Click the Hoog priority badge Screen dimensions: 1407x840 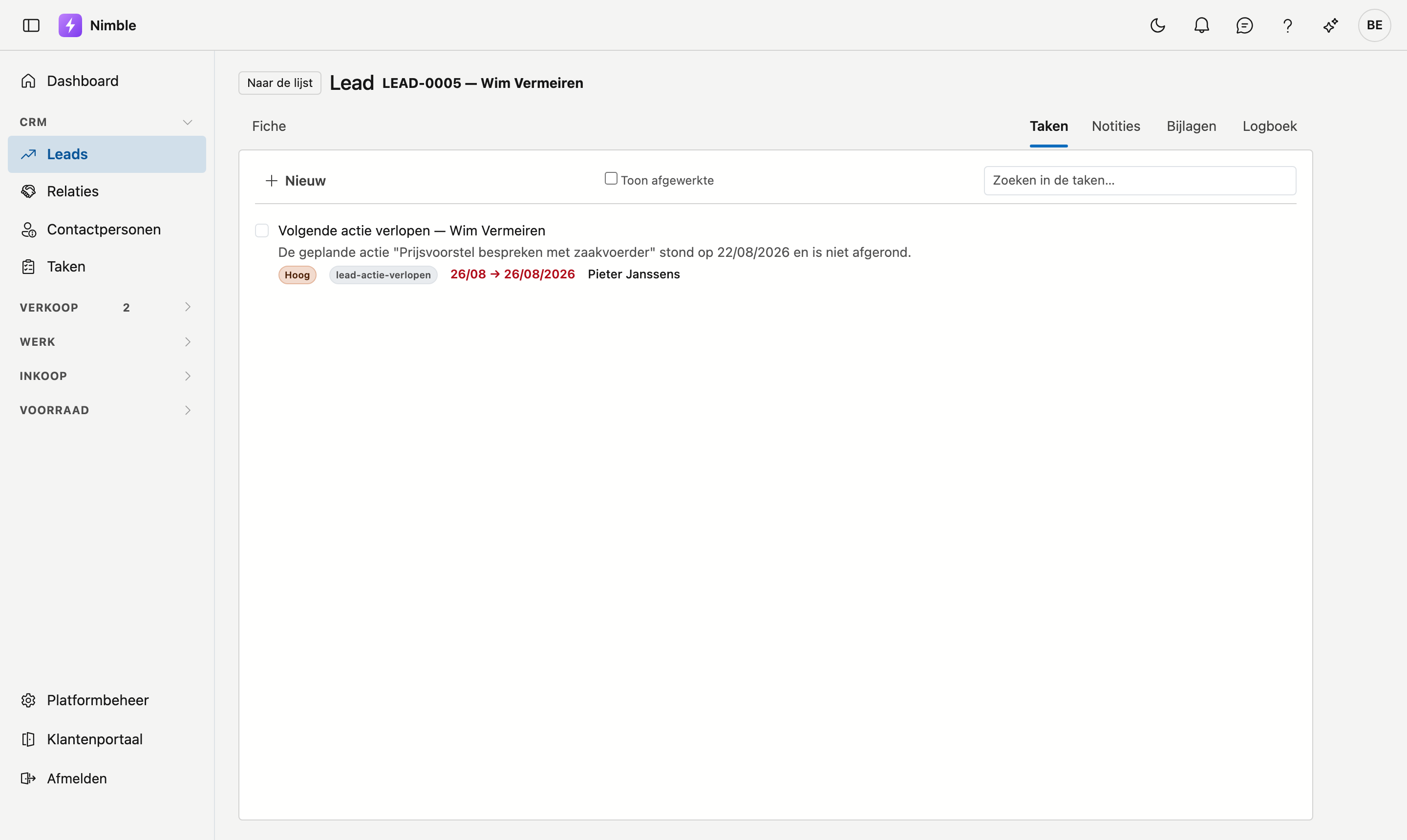tap(297, 275)
